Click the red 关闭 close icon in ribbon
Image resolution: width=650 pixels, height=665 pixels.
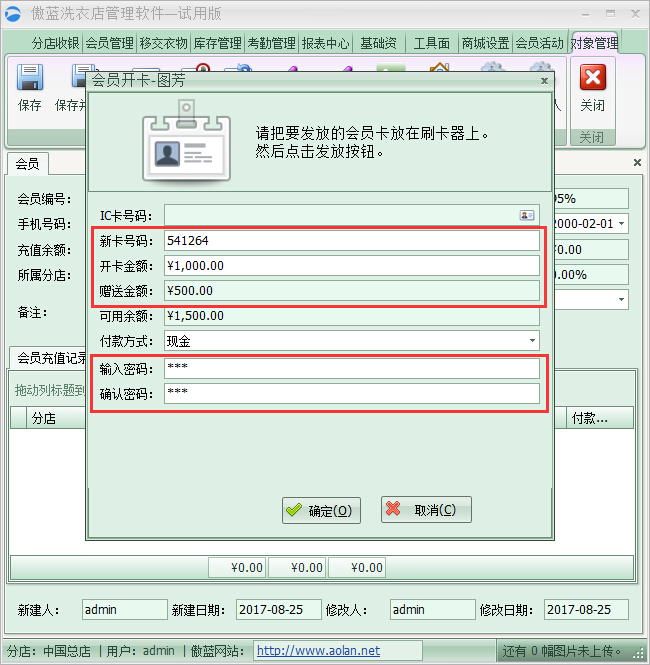(x=592, y=82)
